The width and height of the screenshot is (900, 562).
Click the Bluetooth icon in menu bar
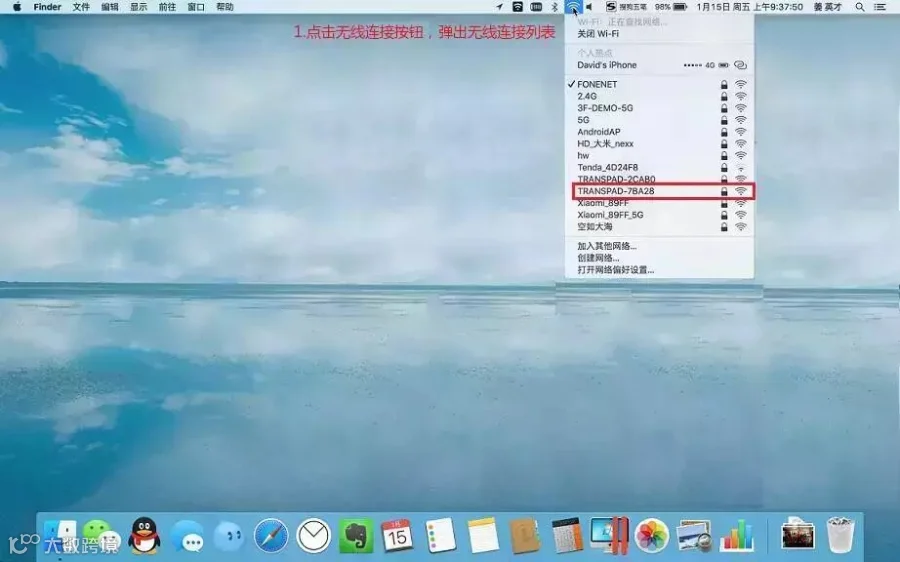click(x=554, y=7)
